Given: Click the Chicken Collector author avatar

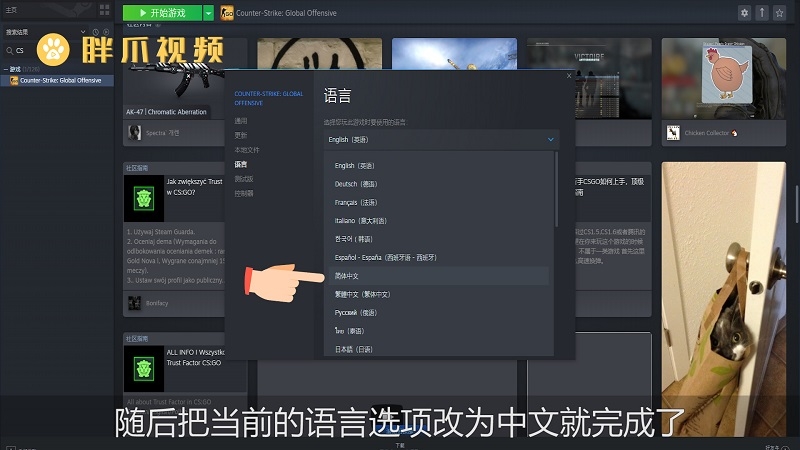Looking at the screenshot, I should coord(673,133).
